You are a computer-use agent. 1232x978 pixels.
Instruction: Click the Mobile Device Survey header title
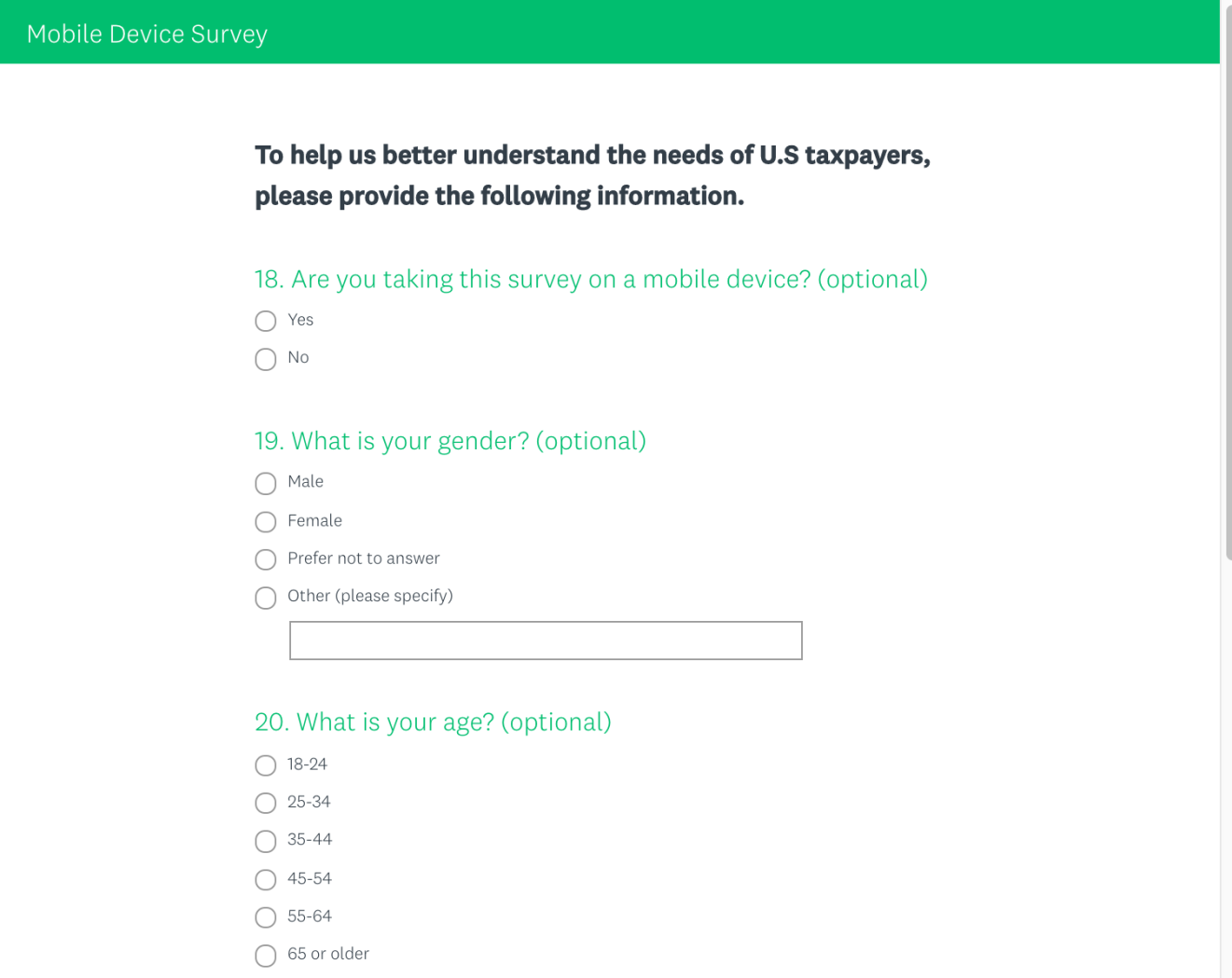[147, 34]
